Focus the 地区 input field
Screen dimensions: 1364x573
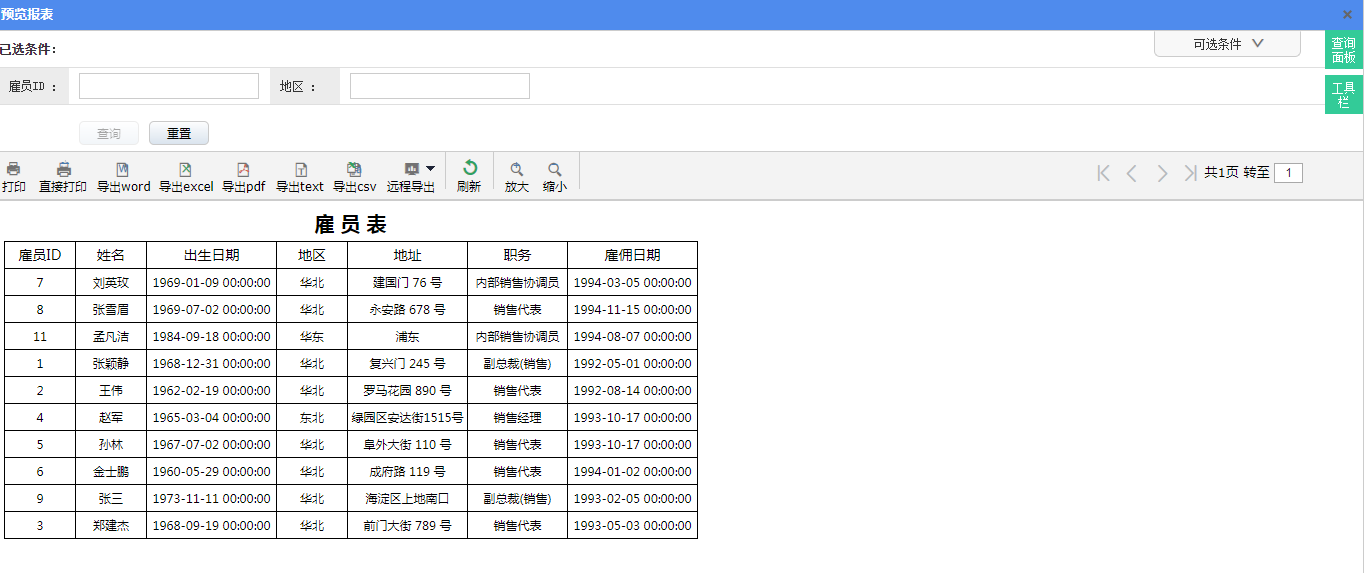point(439,86)
